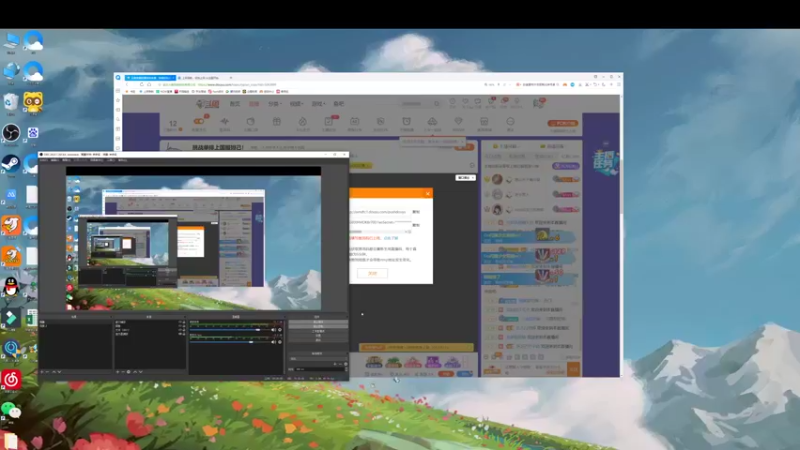Open window mode dropdown above dialog

click(x=465, y=178)
